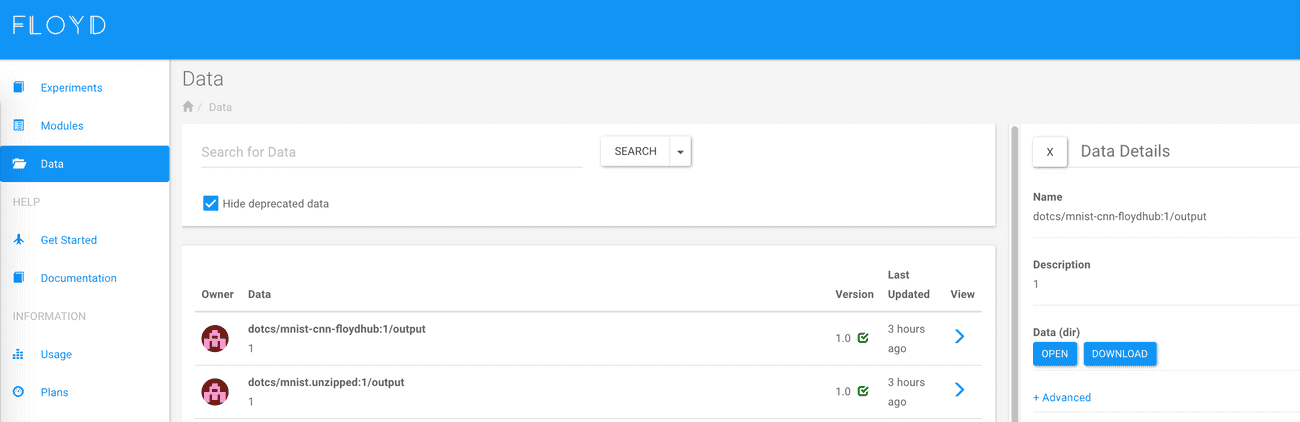The width and height of the screenshot is (1300, 422).
Task: Click version 1.0 of mnist-cnn-floydhub row
Action: tap(844, 338)
